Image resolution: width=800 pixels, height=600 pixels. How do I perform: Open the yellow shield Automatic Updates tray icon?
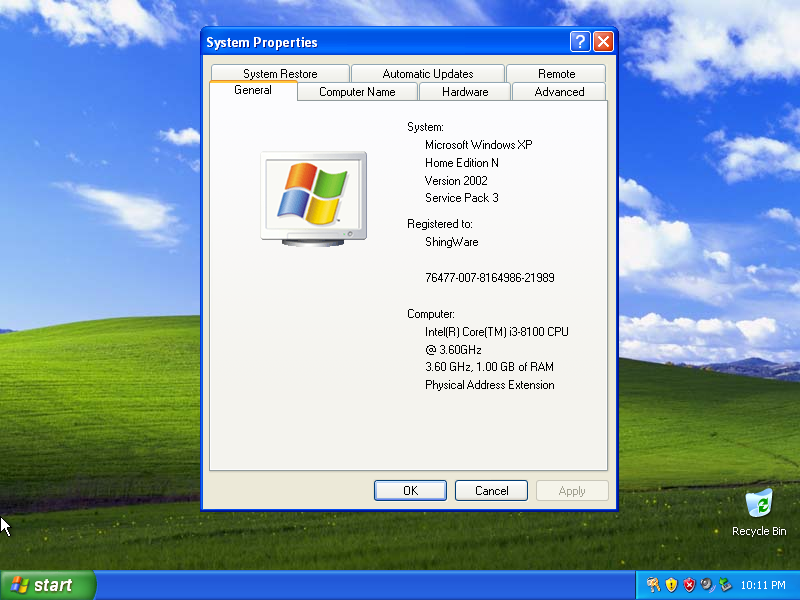pyautogui.click(x=671, y=585)
